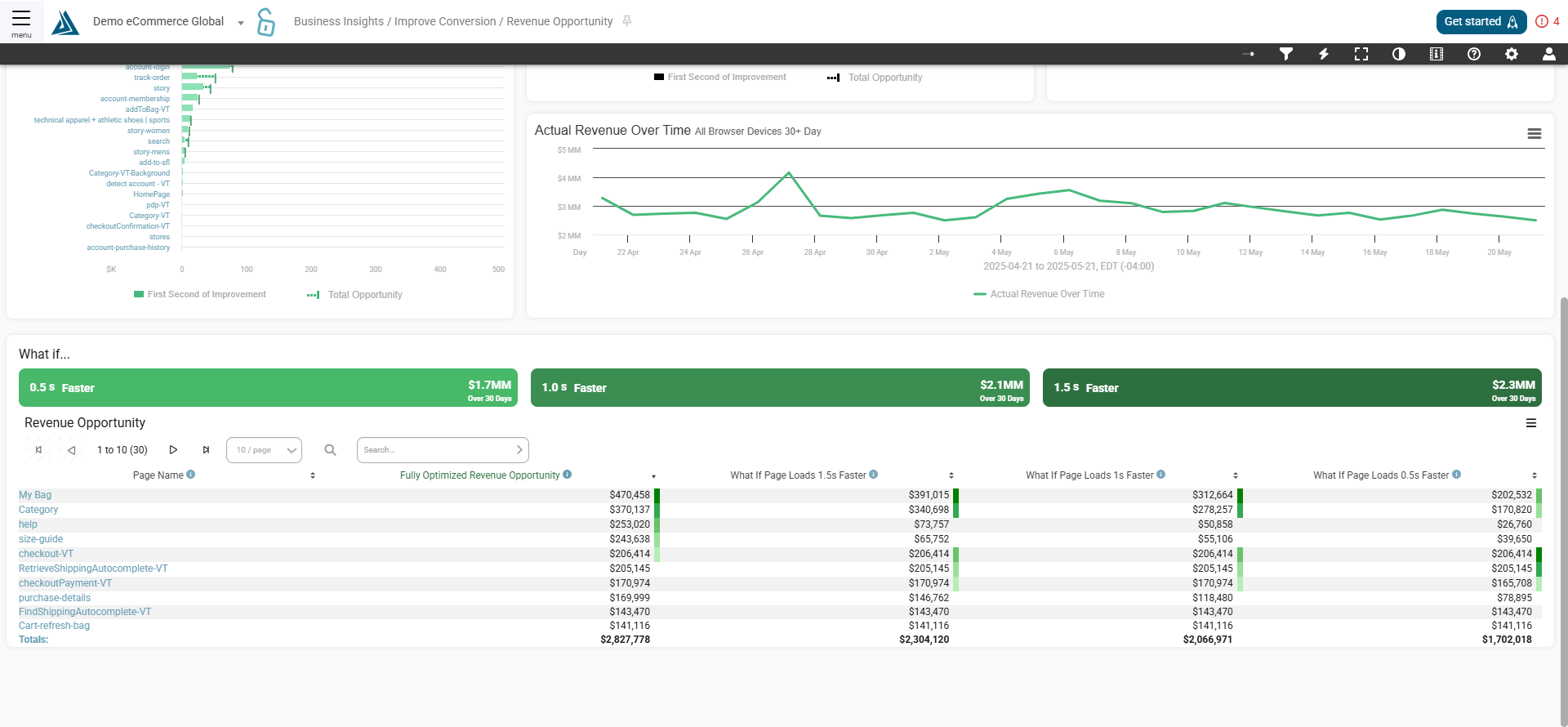The height and width of the screenshot is (727, 1568).
Task: Click Totals value $2,827,778
Action: 626,640
